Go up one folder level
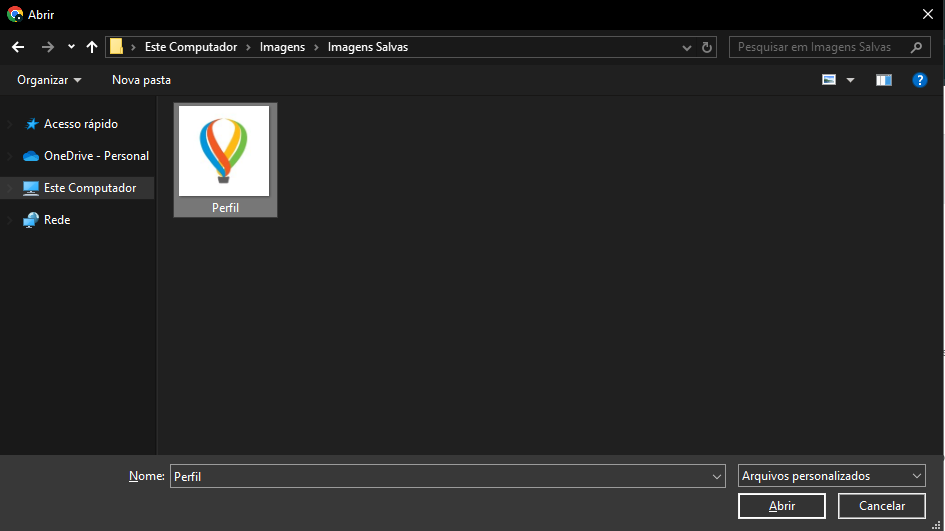This screenshot has width=945, height=531. [92, 47]
